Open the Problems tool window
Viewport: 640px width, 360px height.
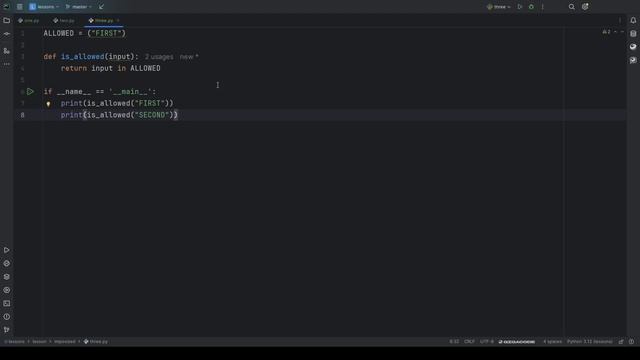click(7, 317)
